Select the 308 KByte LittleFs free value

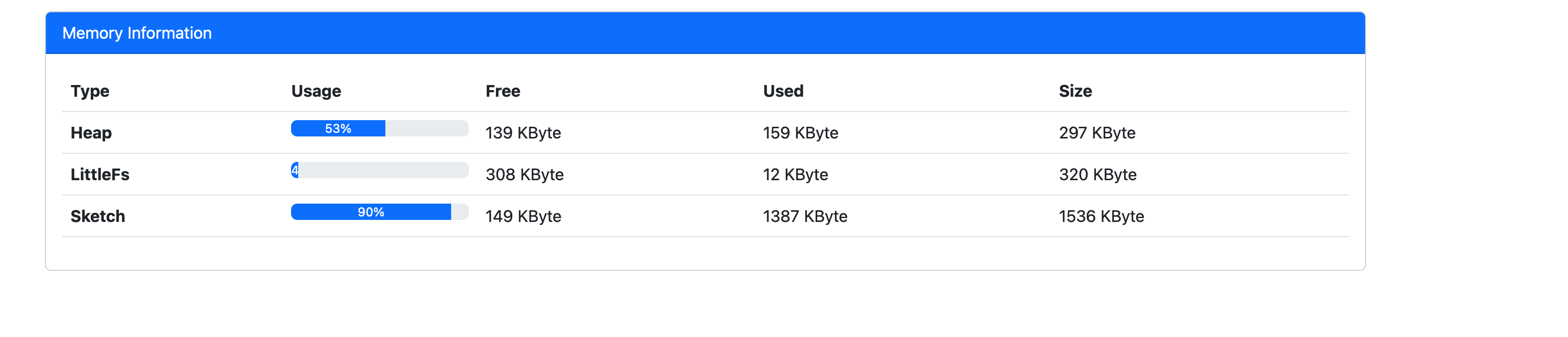(x=524, y=175)
